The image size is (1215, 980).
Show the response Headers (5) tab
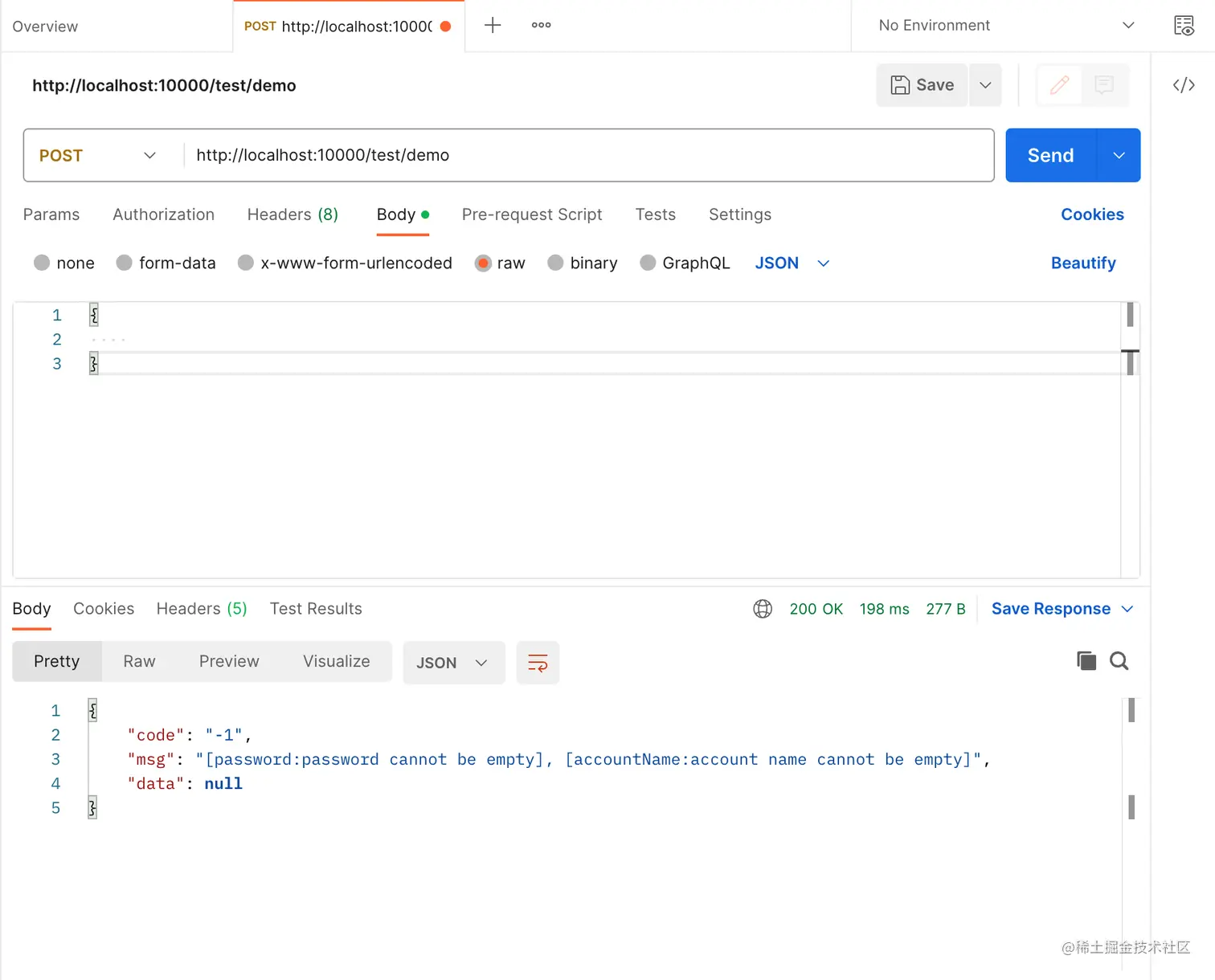(x=202, y=609)
